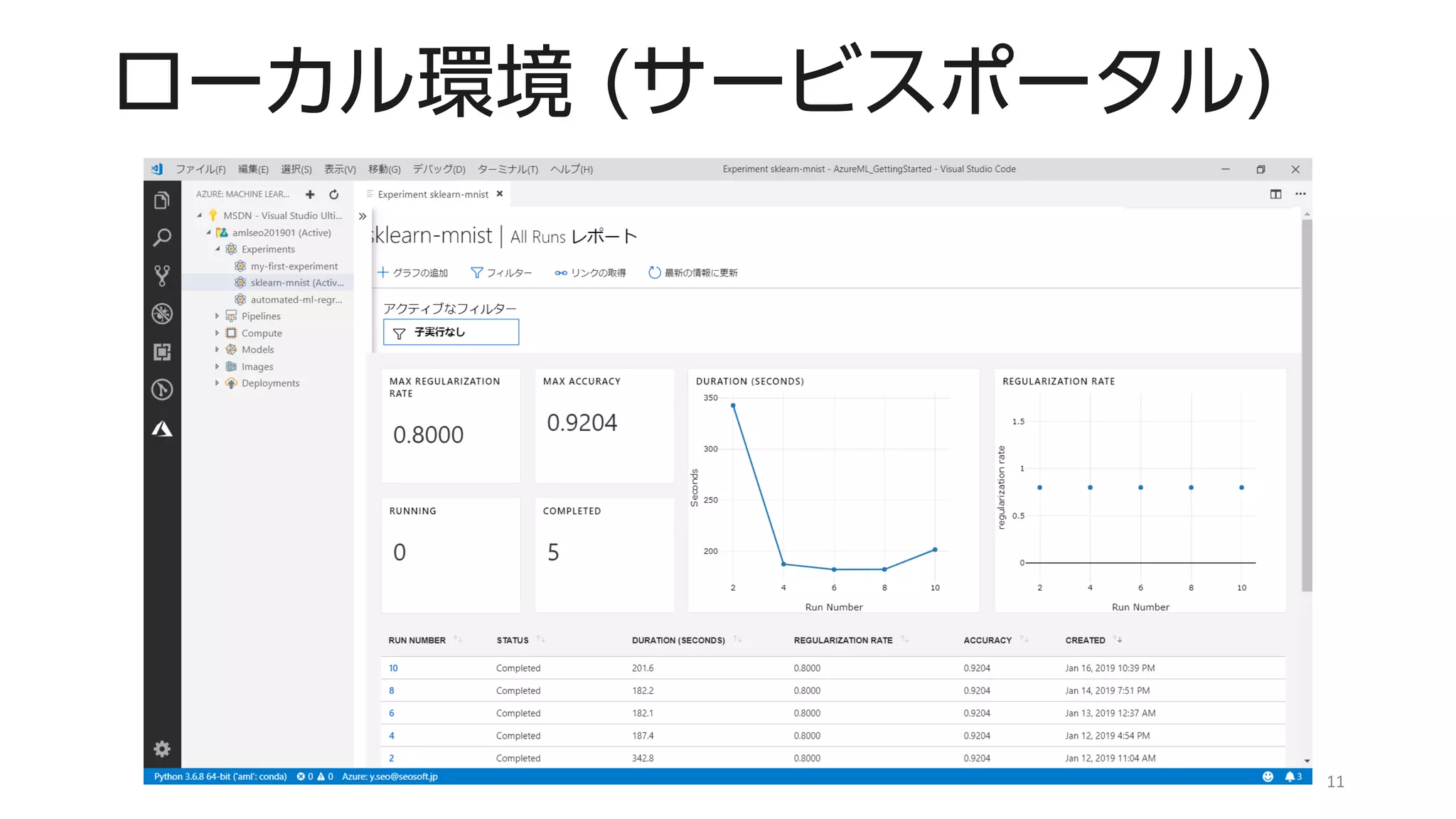Open the デバッグ(D) menu
The height and width of the screenshot is (819, 1456).
tap(439, 169)
